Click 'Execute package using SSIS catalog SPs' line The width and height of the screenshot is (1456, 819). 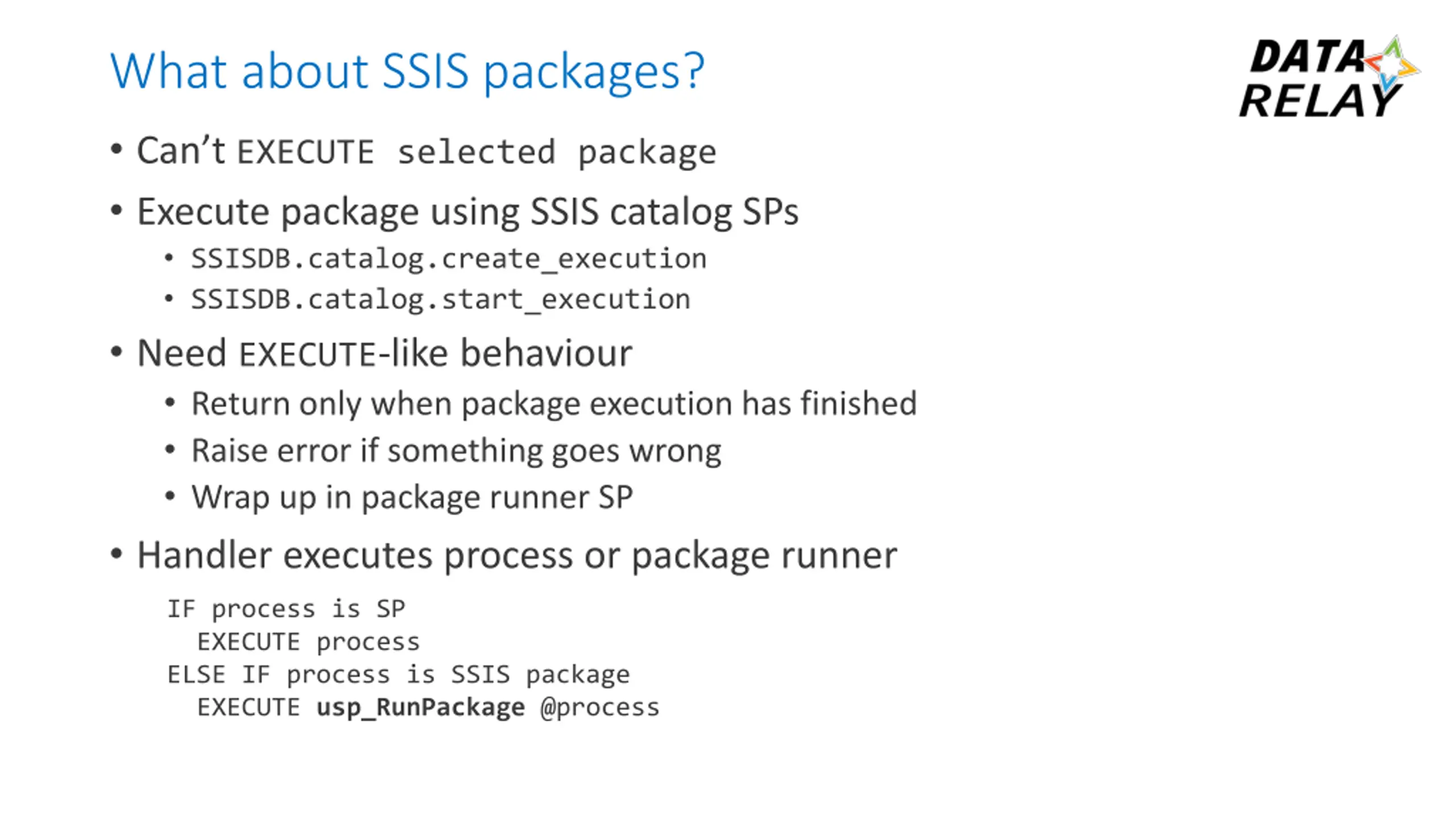coord(468,212)
